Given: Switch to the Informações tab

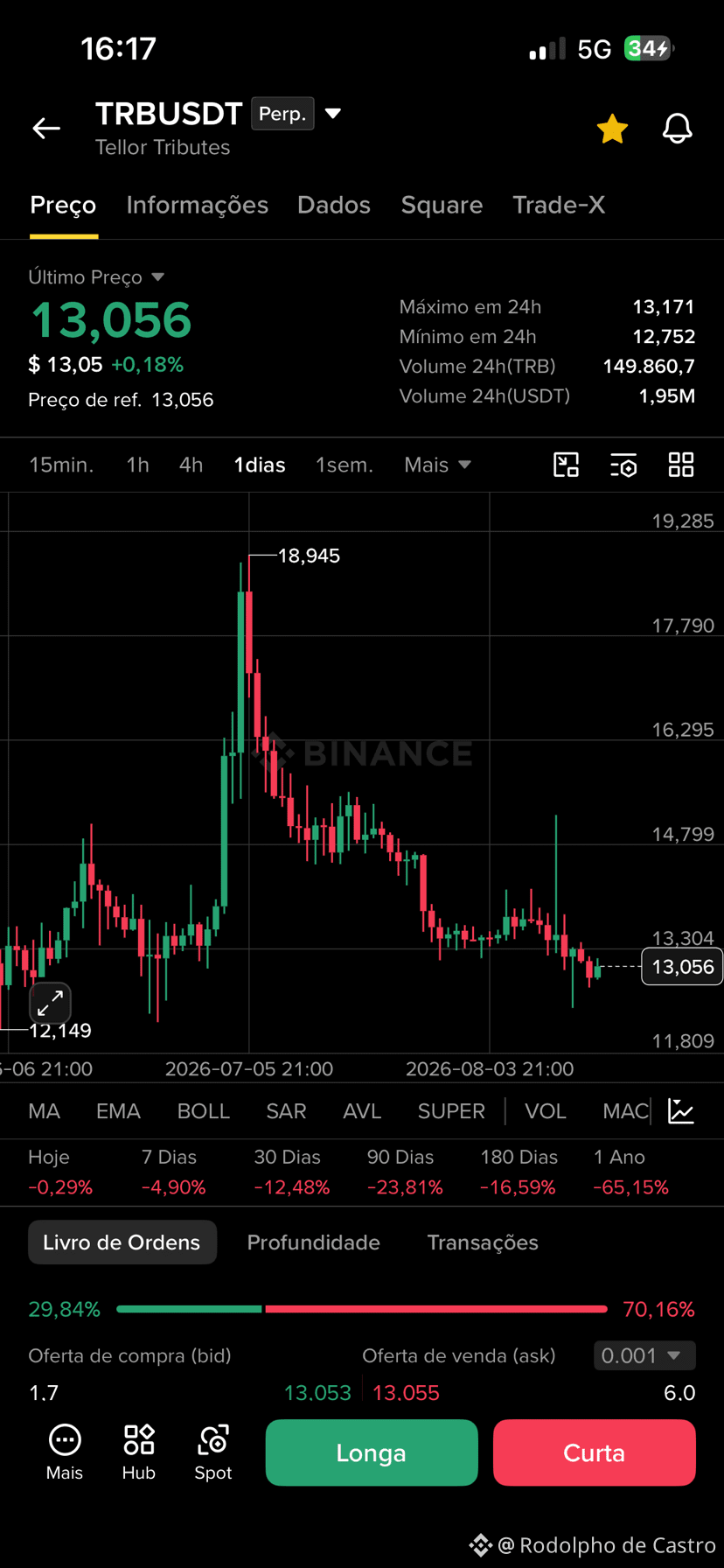Looking at the screenshot, I should 197,205.
